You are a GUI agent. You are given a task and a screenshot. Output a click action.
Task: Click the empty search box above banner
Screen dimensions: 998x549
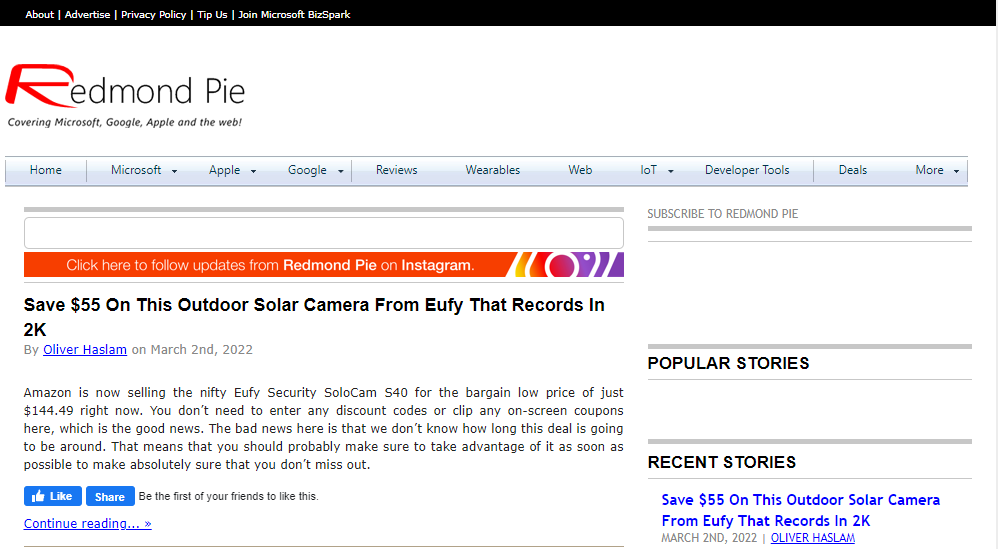pos(323,233)
